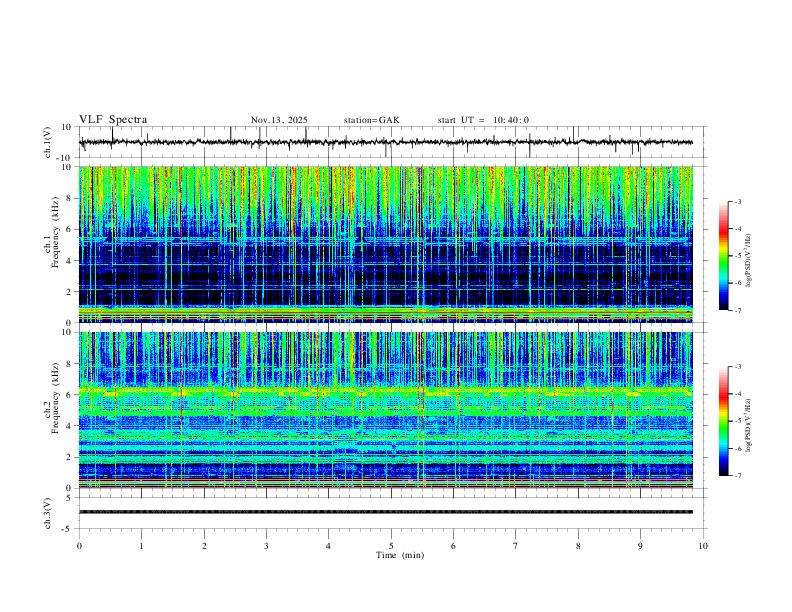792x612 pixels.
Task: Select the "start UT = 10:40:0" text
Action: pos(483,120)
